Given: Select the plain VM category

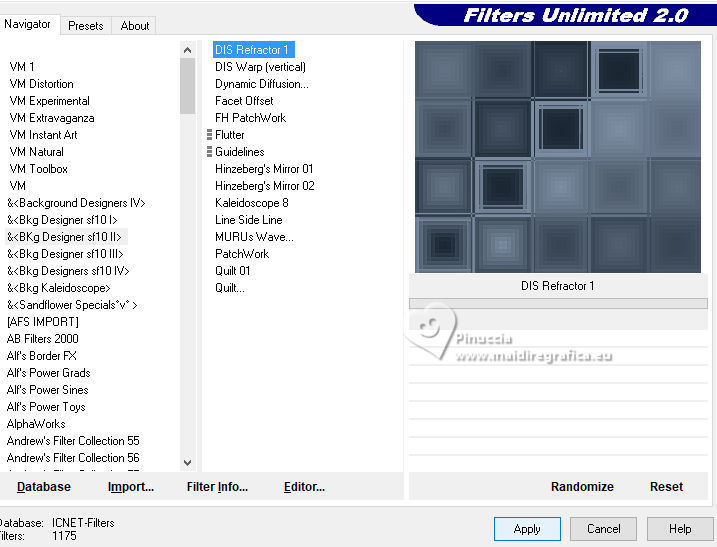Looking at the screenshot, I should pos(17,186).
